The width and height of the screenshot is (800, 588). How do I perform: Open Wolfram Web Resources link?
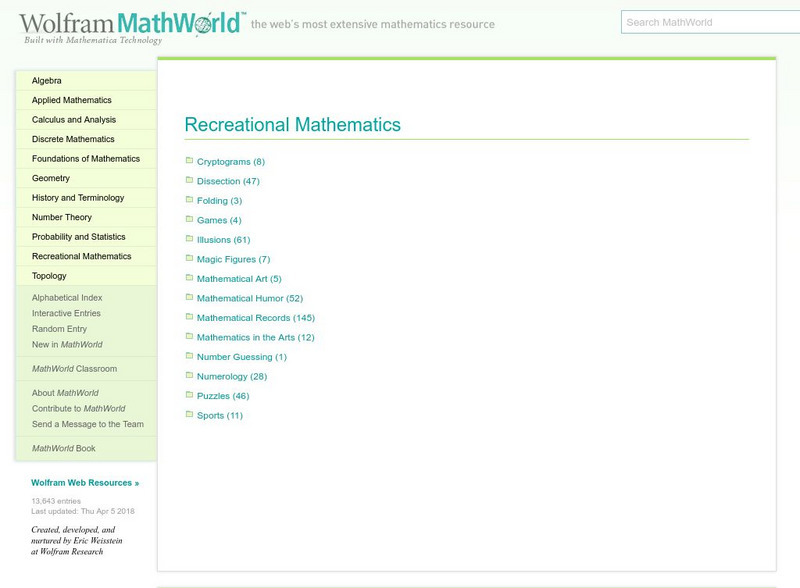pyautogui.click(x=85, y=483)
